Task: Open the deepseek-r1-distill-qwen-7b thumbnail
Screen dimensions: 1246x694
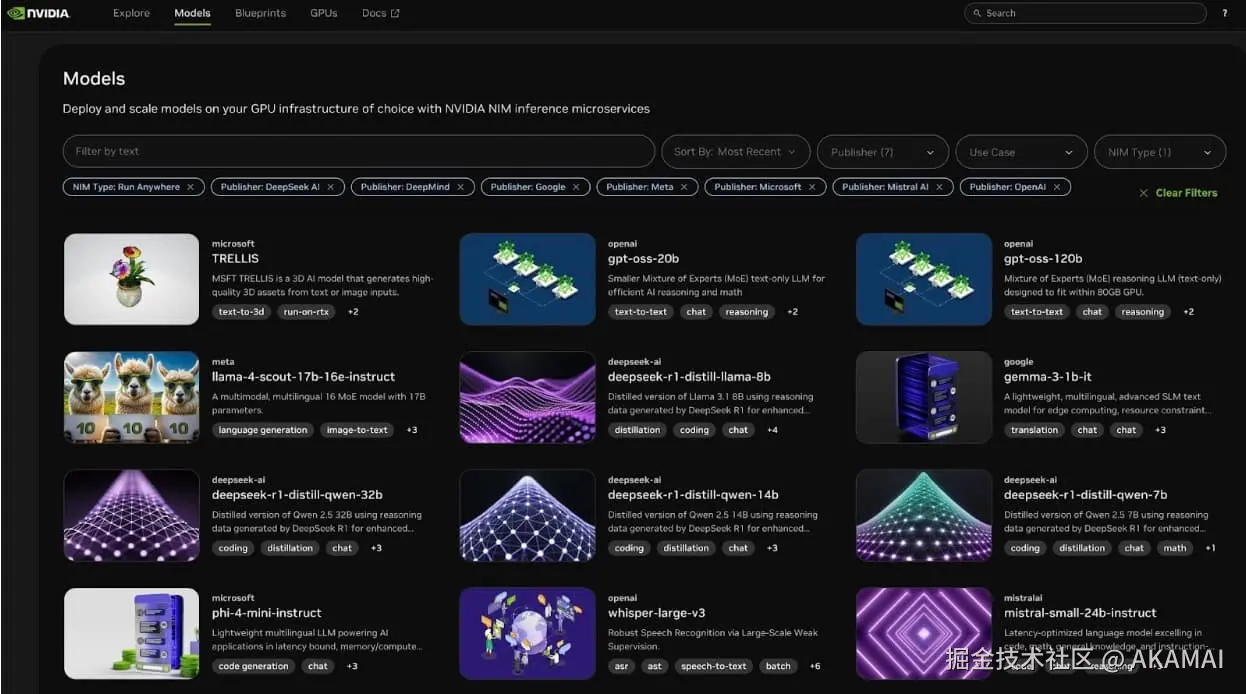Action: tap(923, 515)
